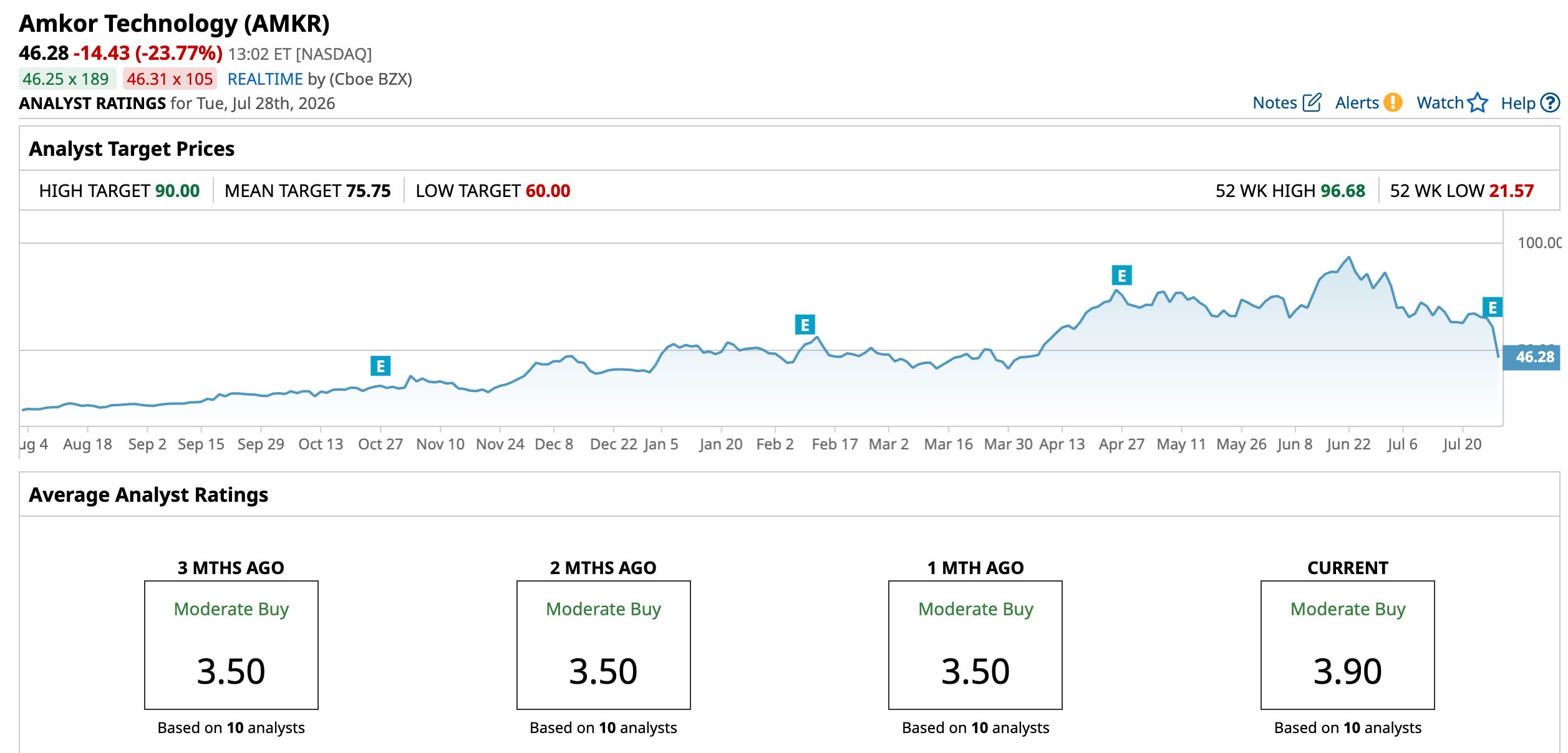Viewport: 1568px width, 753px height.
Task: Click the orange Alerts exclamation icon
Action: click(1393, 103)
